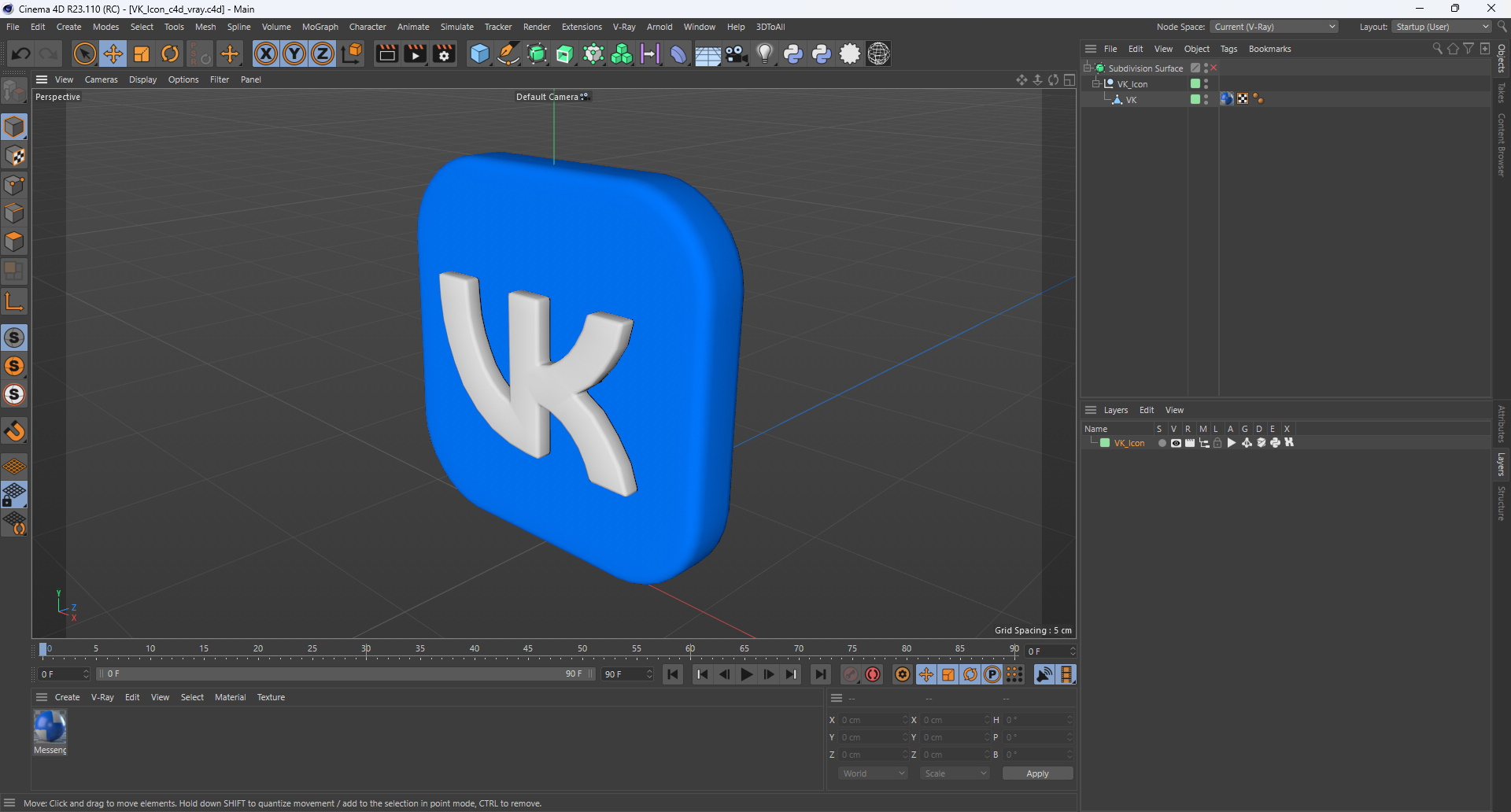Image resolution: width=1511 pixels, height=812 pixels.
Task: Click the Apply button
Action: 1037,773
